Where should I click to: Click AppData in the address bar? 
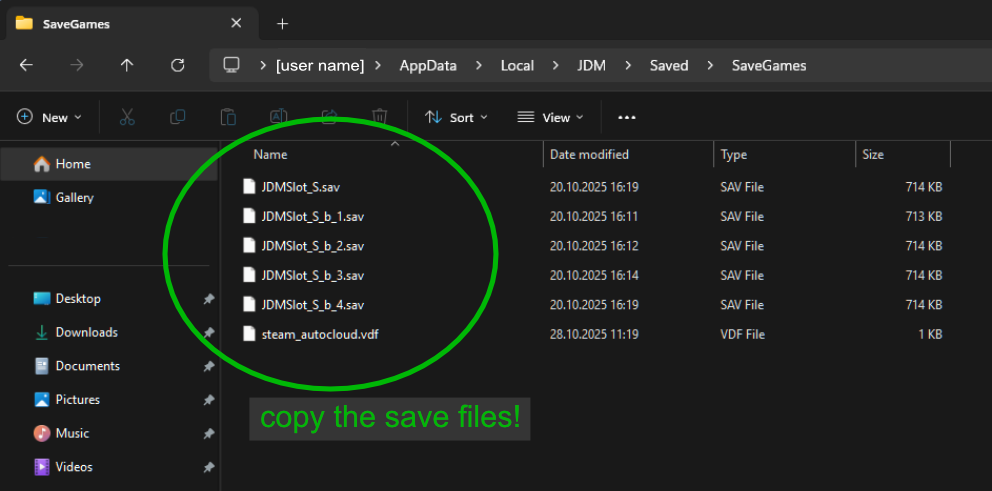pos(427,65)
